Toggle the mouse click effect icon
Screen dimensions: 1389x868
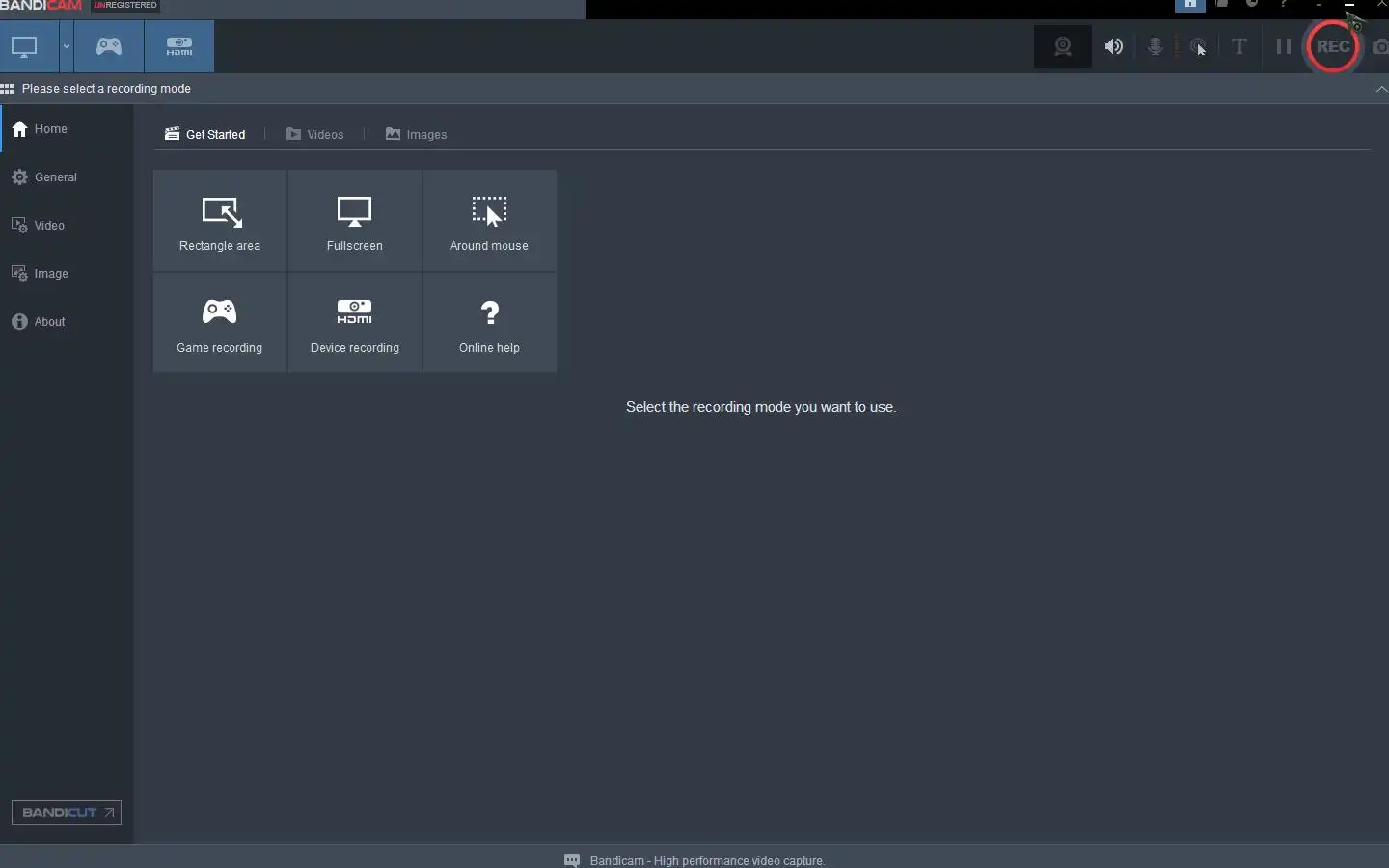pyautogui.click(x=1198, y=46)
